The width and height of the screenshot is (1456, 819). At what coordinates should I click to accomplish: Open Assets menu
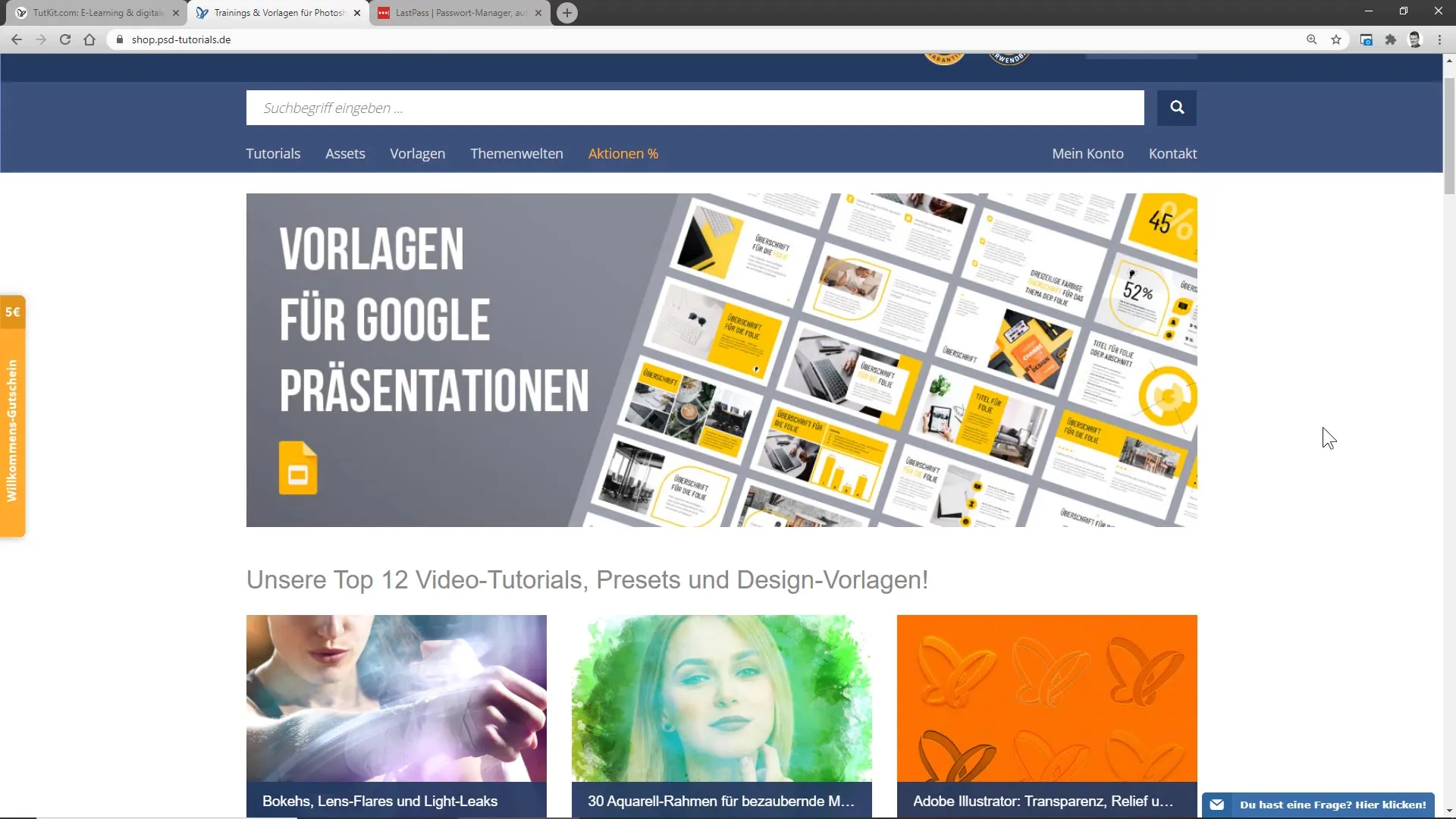(x=345, y=154)
